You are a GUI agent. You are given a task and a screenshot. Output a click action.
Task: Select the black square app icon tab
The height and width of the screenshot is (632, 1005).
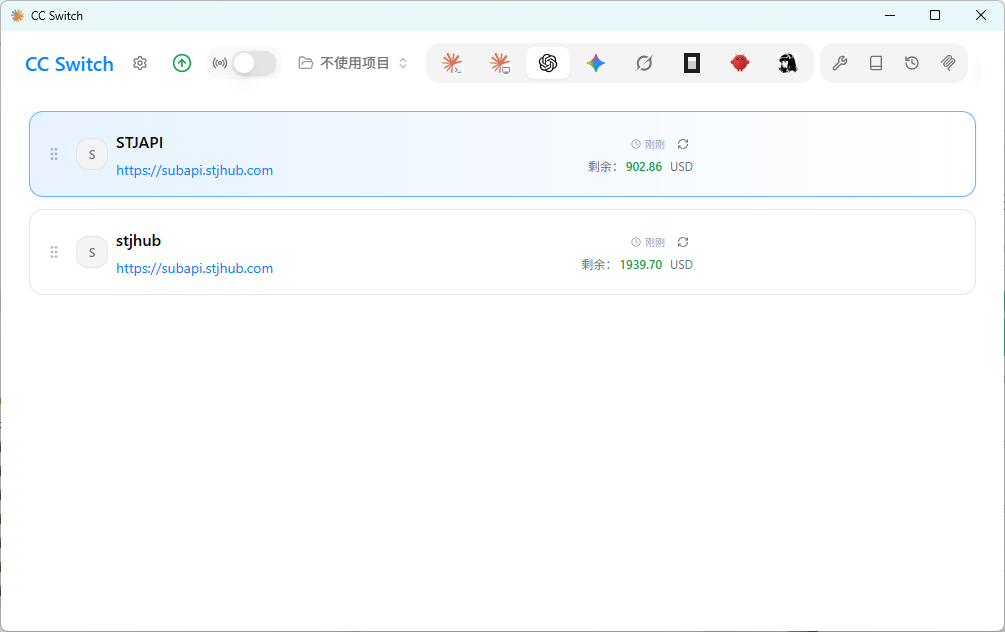tap(692, 63)
